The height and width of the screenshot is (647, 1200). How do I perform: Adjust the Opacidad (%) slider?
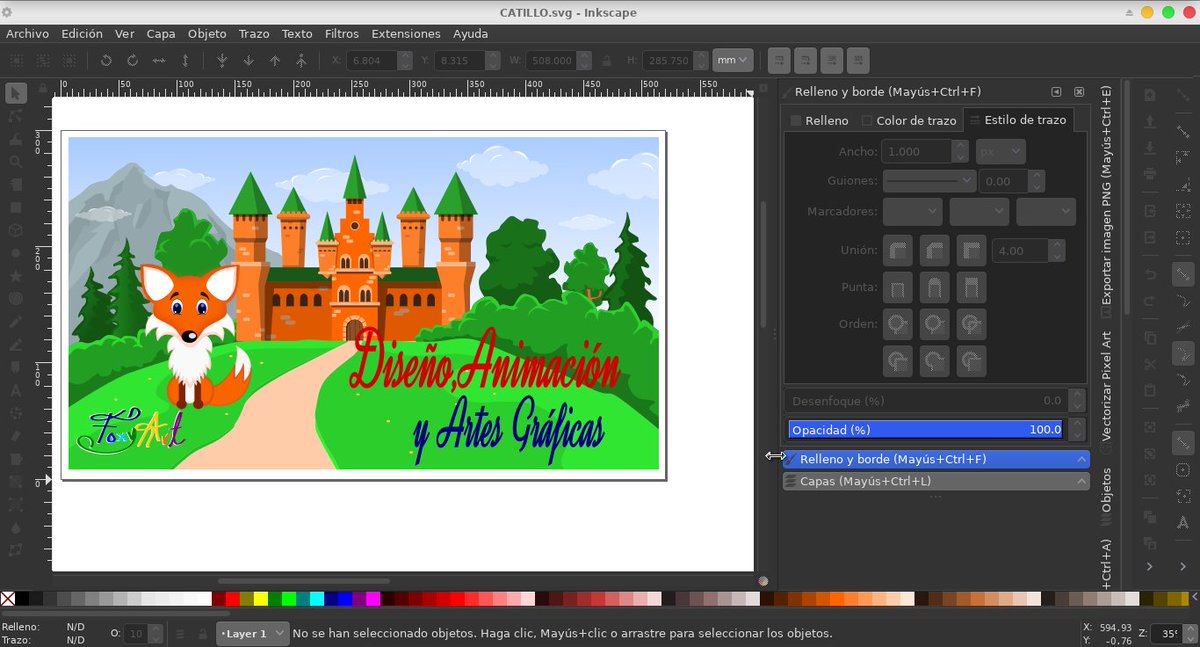927,430
